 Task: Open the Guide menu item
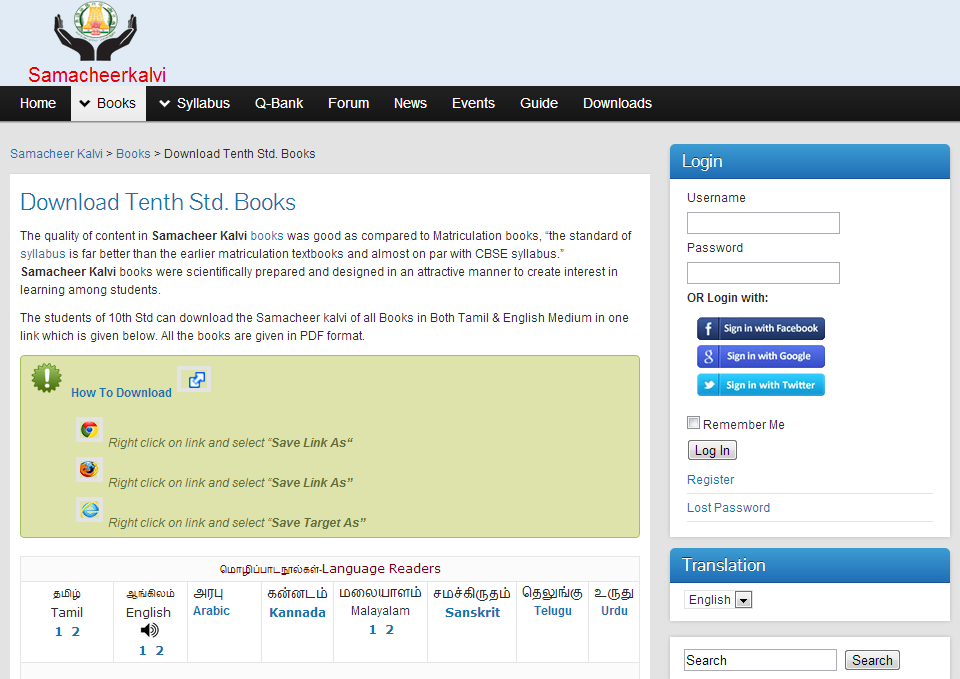[x=539, y=103]
